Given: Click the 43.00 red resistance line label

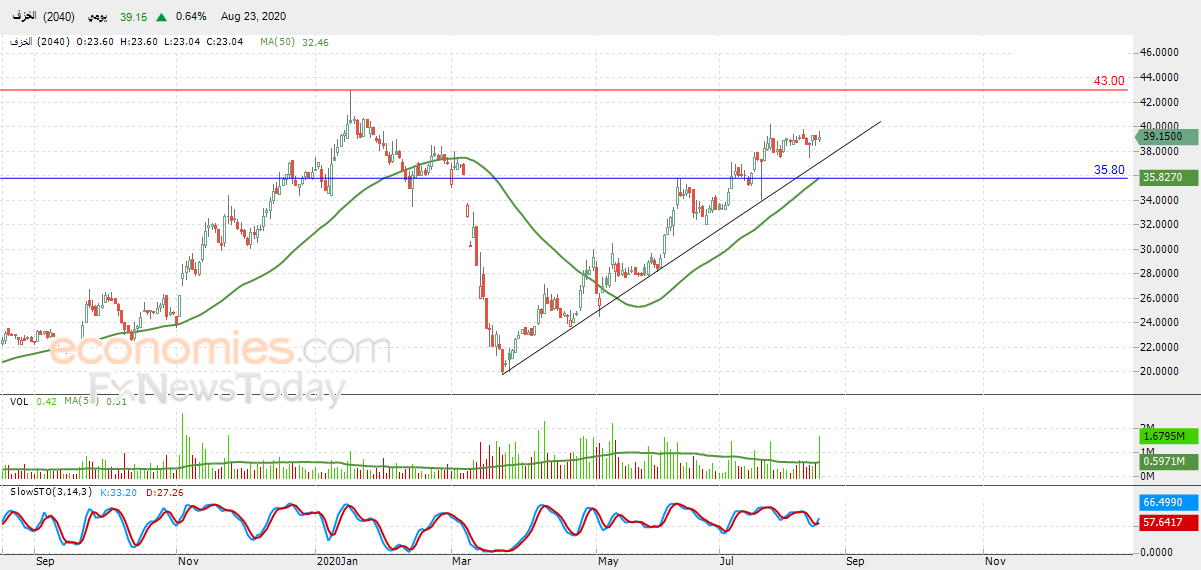Looking at the screenshot, I should click(x=1108, y=81).
